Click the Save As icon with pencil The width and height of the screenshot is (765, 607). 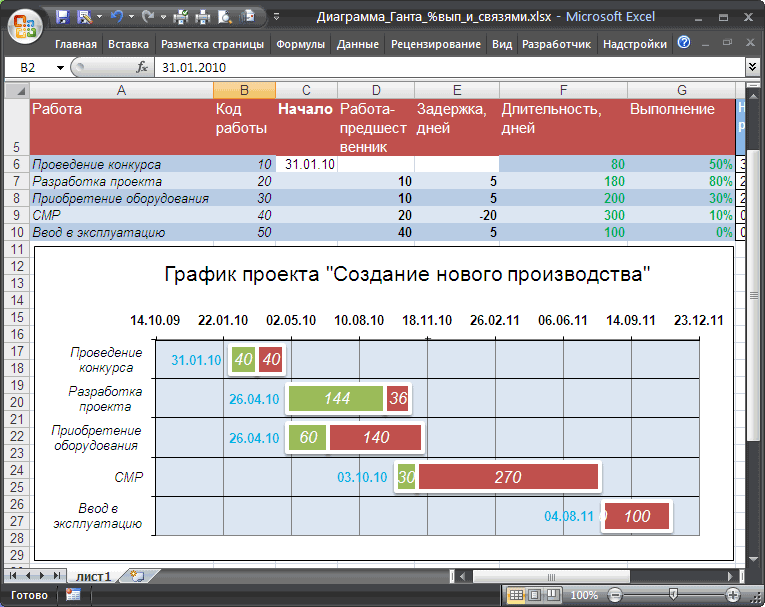[x=85, y=18]
